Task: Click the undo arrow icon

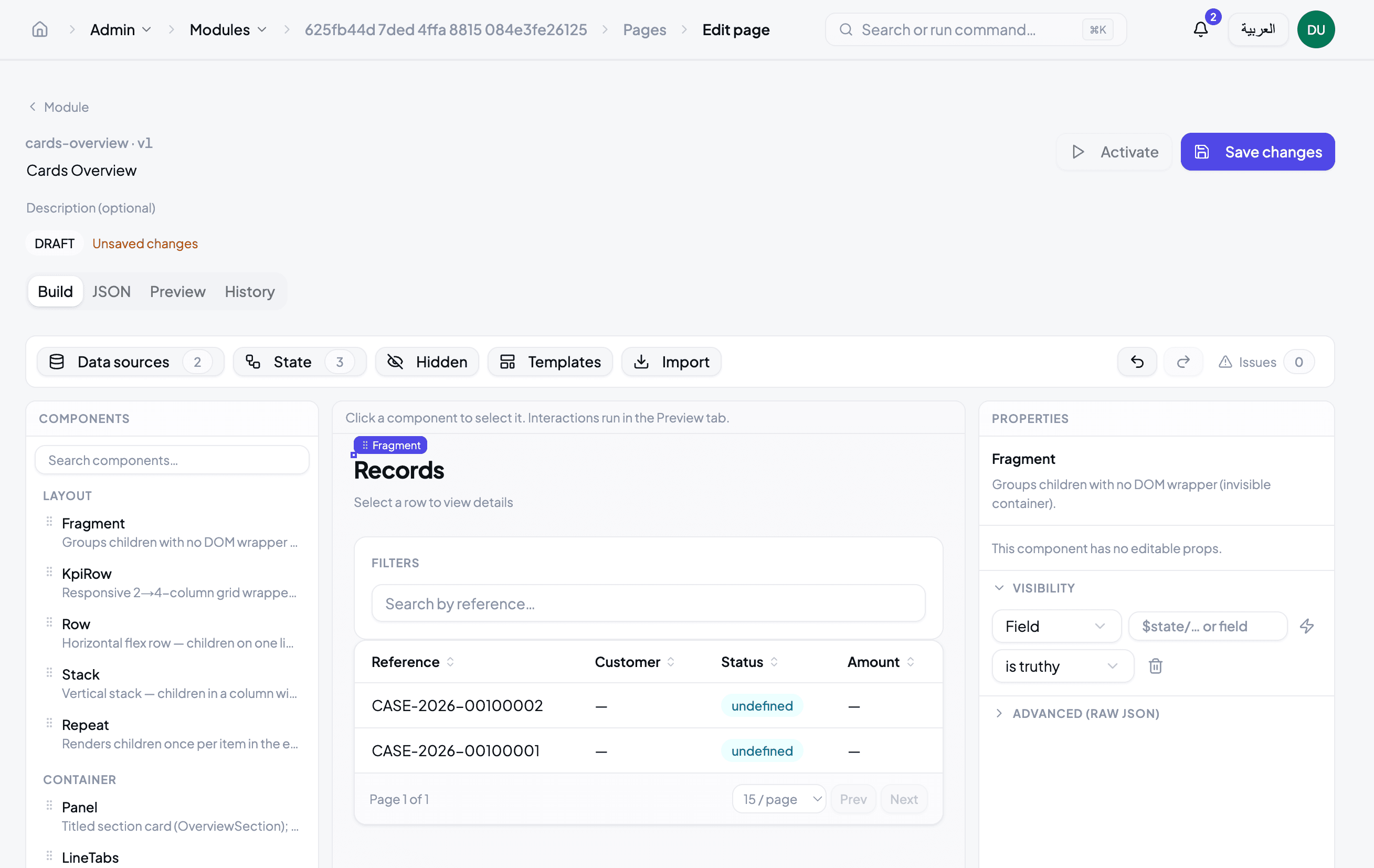Action: click(1136, 361)
